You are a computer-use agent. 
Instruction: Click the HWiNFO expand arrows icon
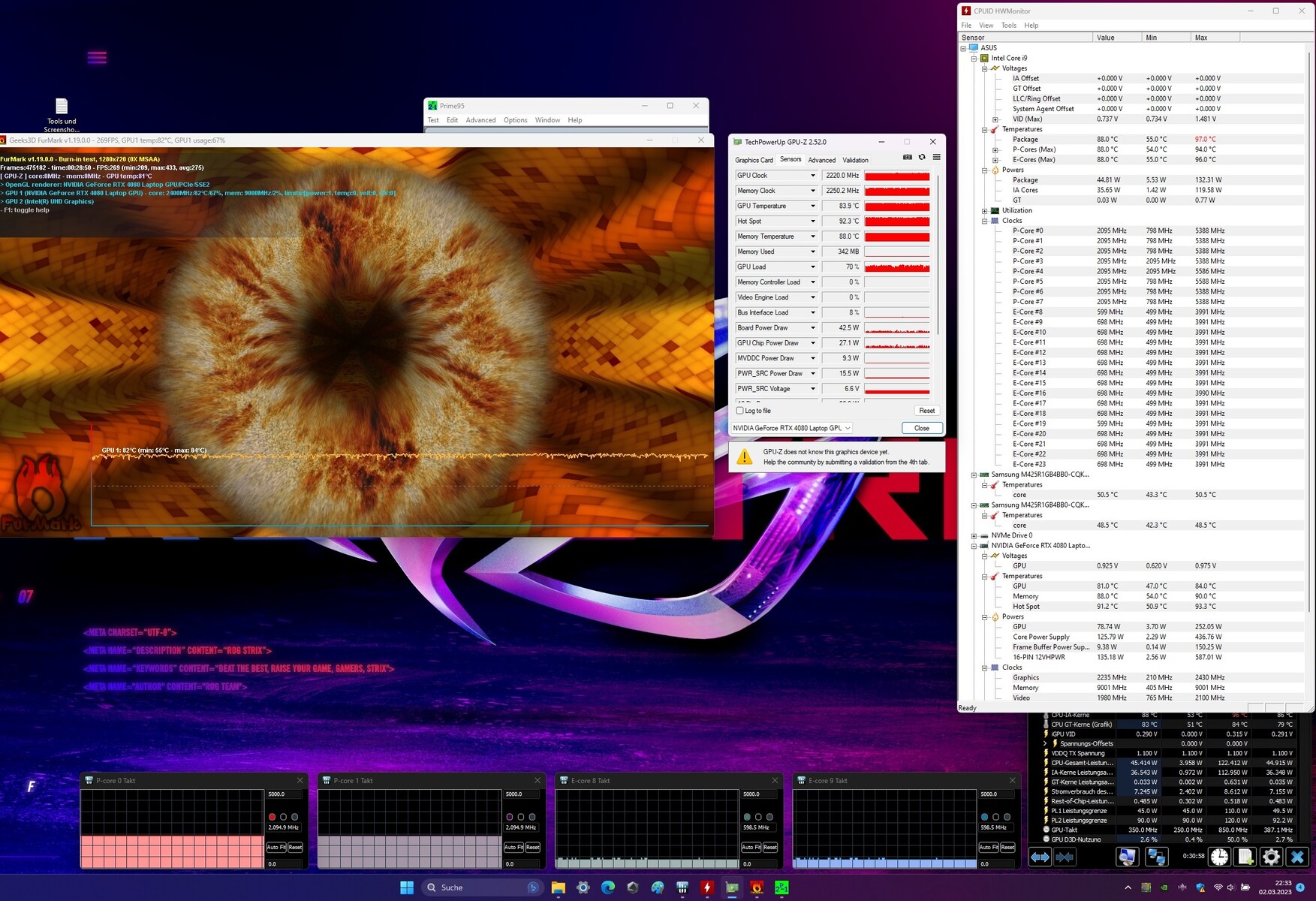click(1040, 857)
